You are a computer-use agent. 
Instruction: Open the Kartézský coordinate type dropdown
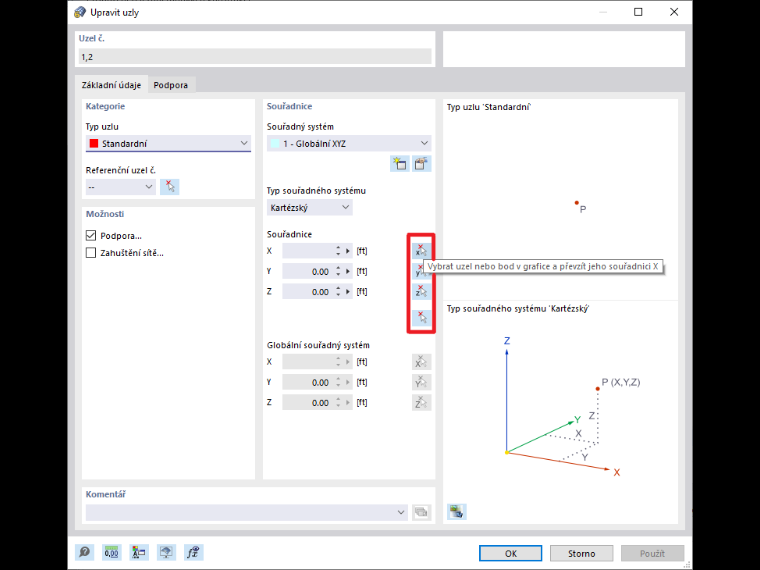[x=310, y=207]
